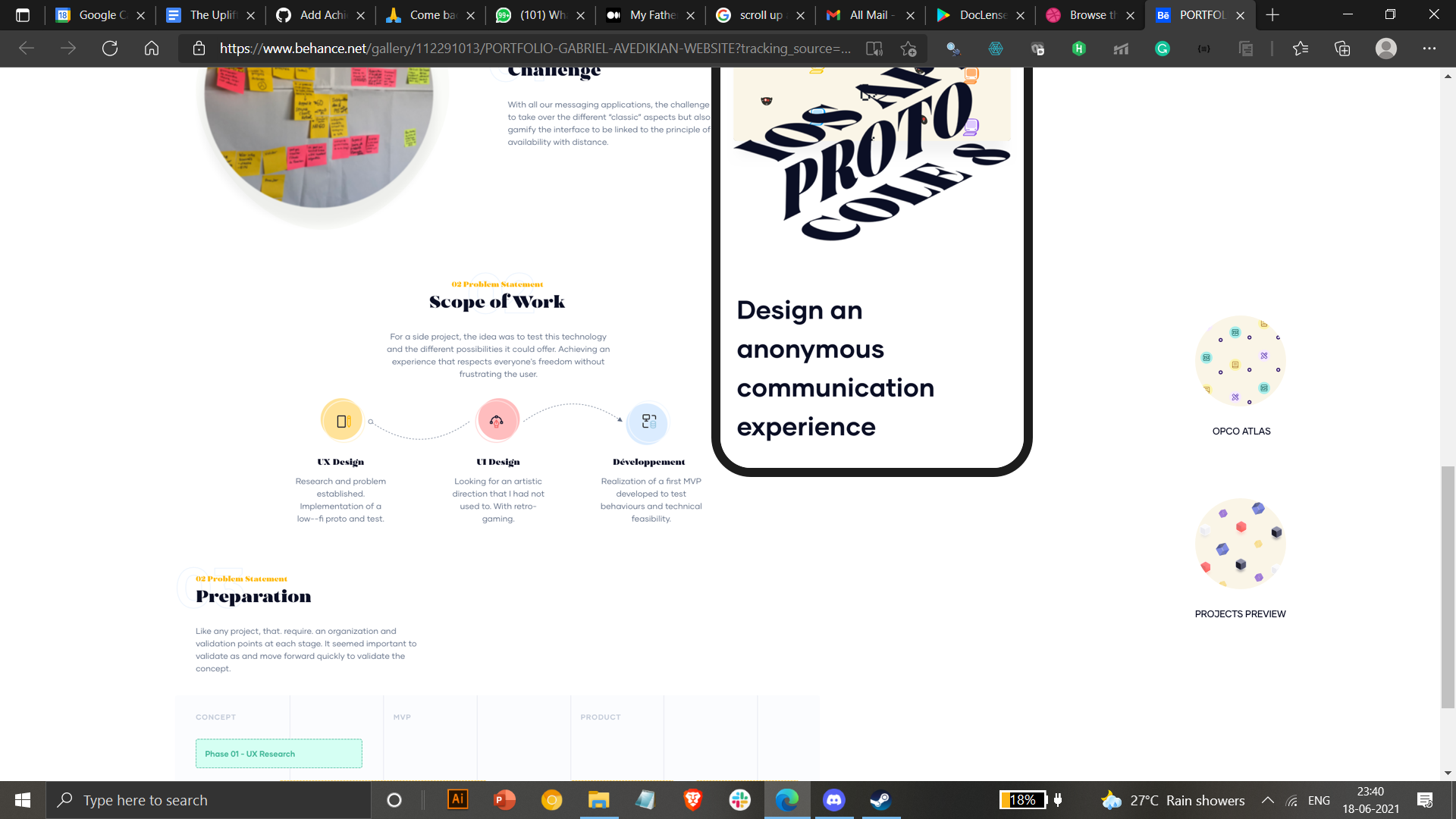1456x819 pixels.
Task: Launch Steam from the taskbar
Action: (880, 799)
